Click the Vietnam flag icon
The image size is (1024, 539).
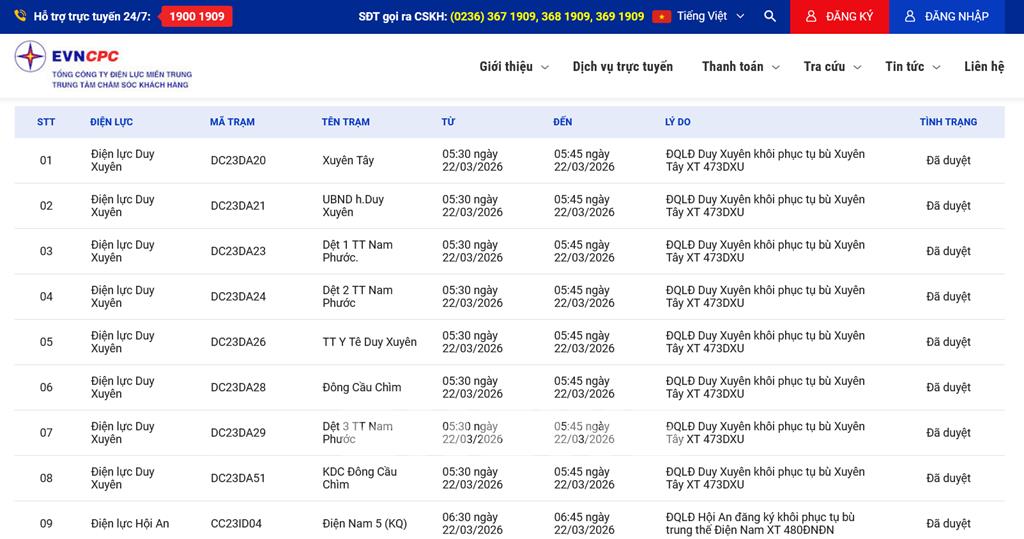[661, 17]
